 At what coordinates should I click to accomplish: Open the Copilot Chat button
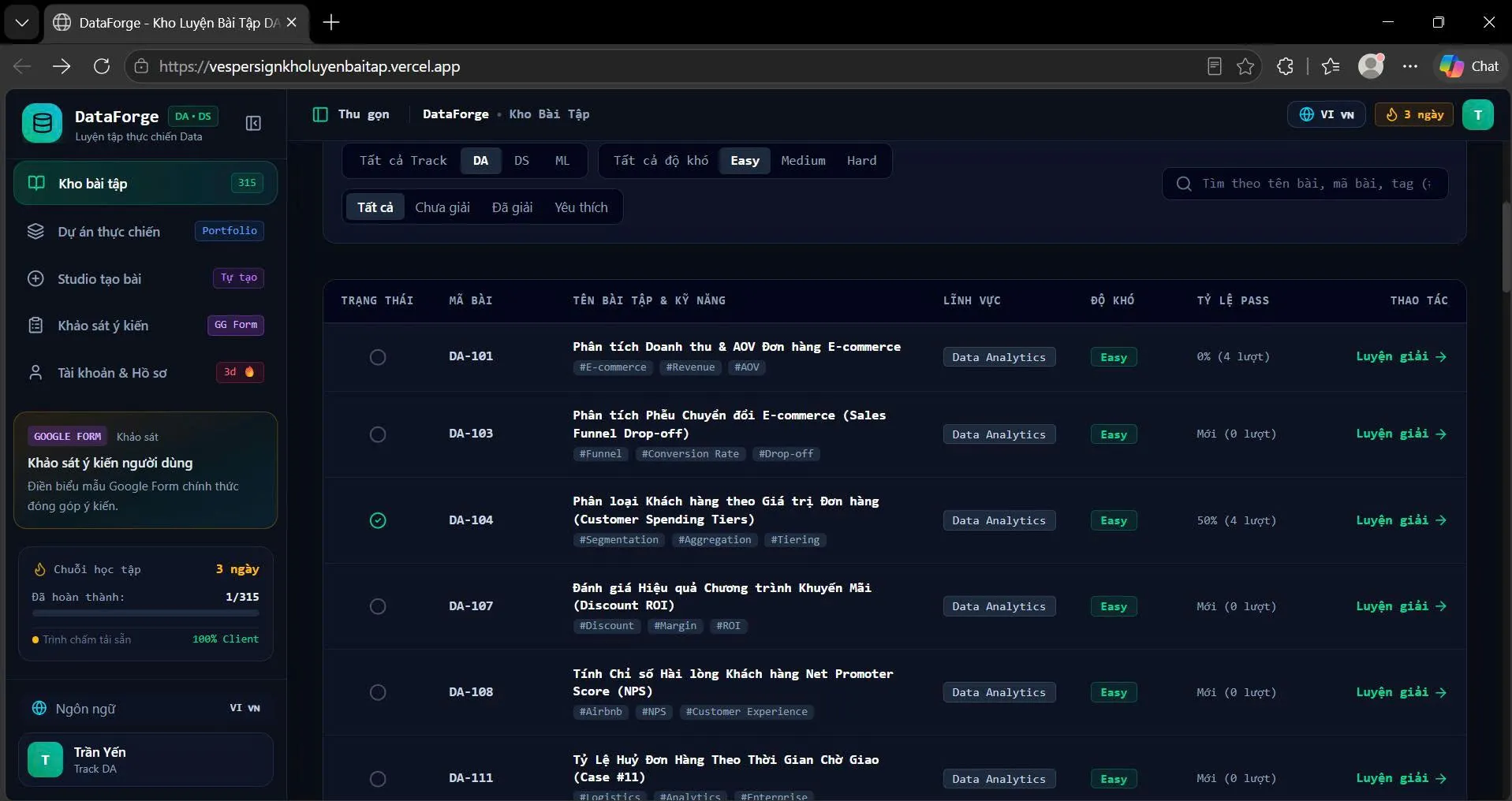[1469, 66]
